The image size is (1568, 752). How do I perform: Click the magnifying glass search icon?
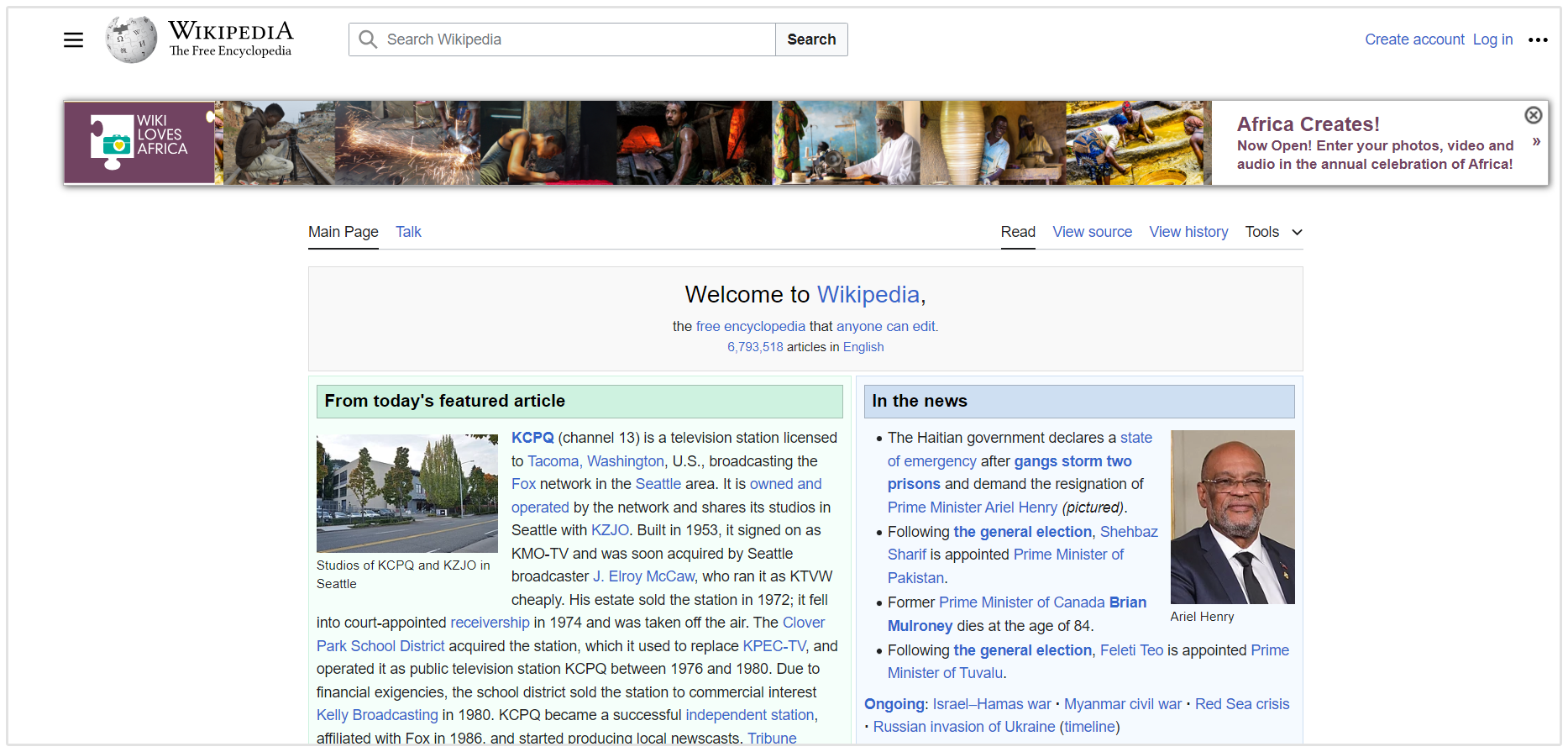tap(368, 39)
